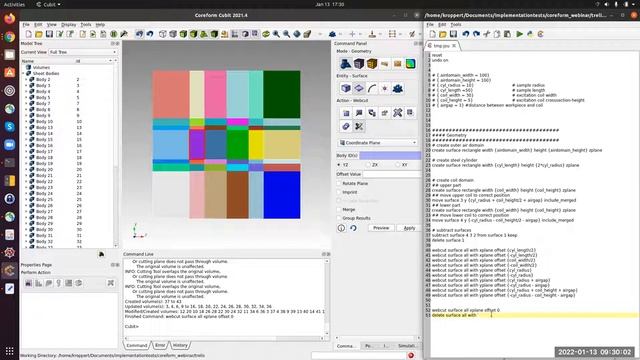Open Cubit app menu in top bar

point(48,4)
